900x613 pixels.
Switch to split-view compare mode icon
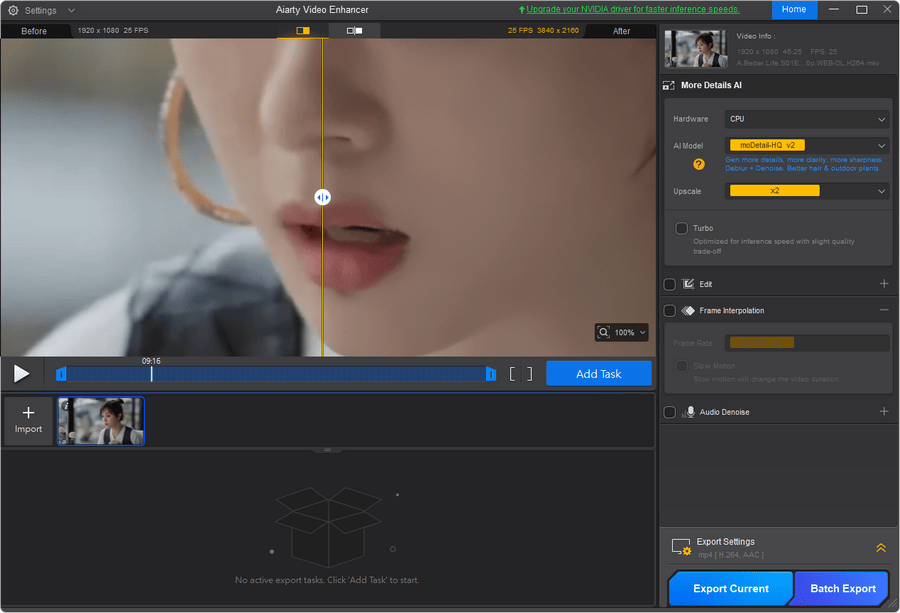point(302,30)
